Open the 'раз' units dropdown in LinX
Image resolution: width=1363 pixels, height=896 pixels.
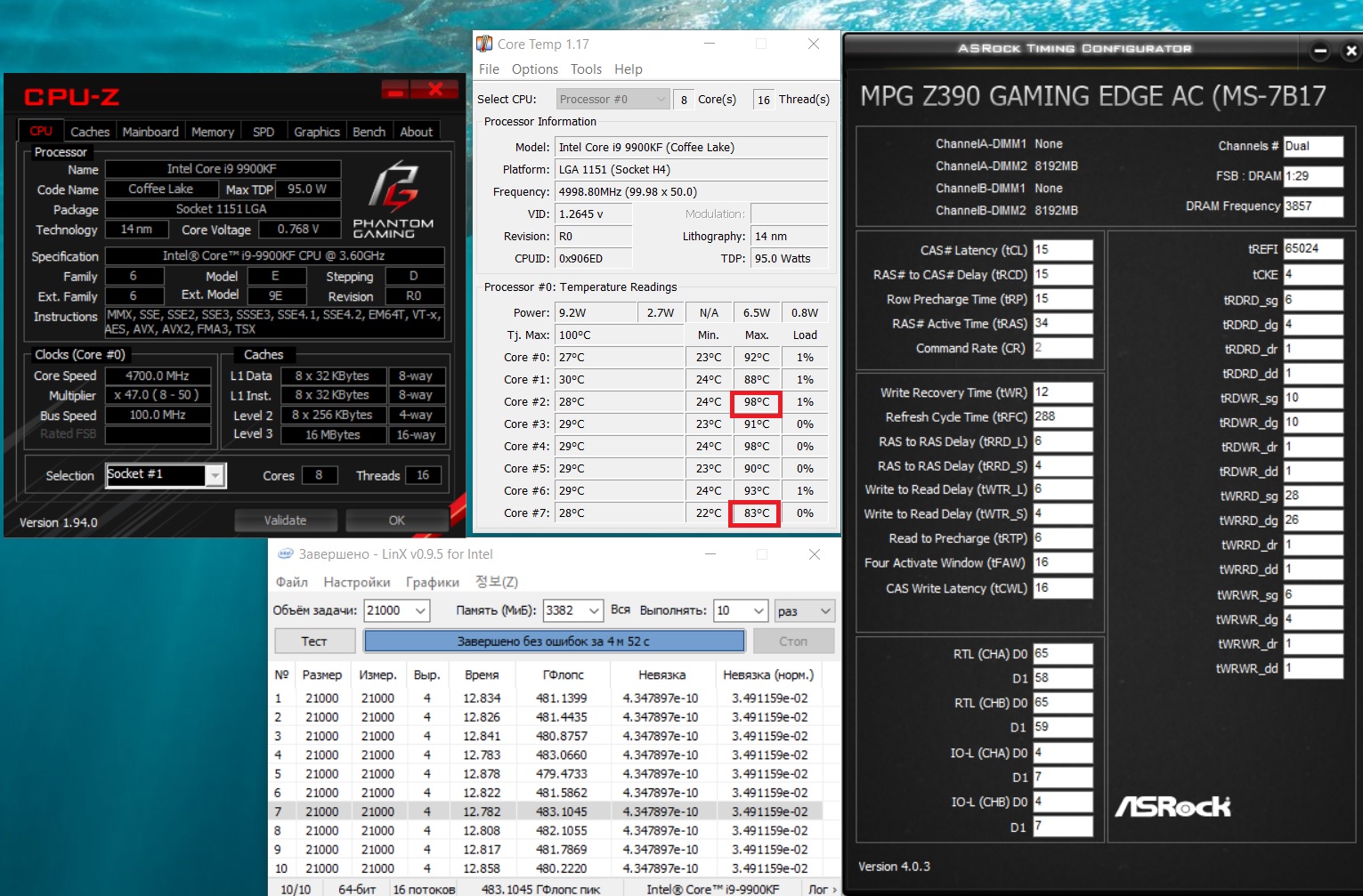[x=804, y=610]
